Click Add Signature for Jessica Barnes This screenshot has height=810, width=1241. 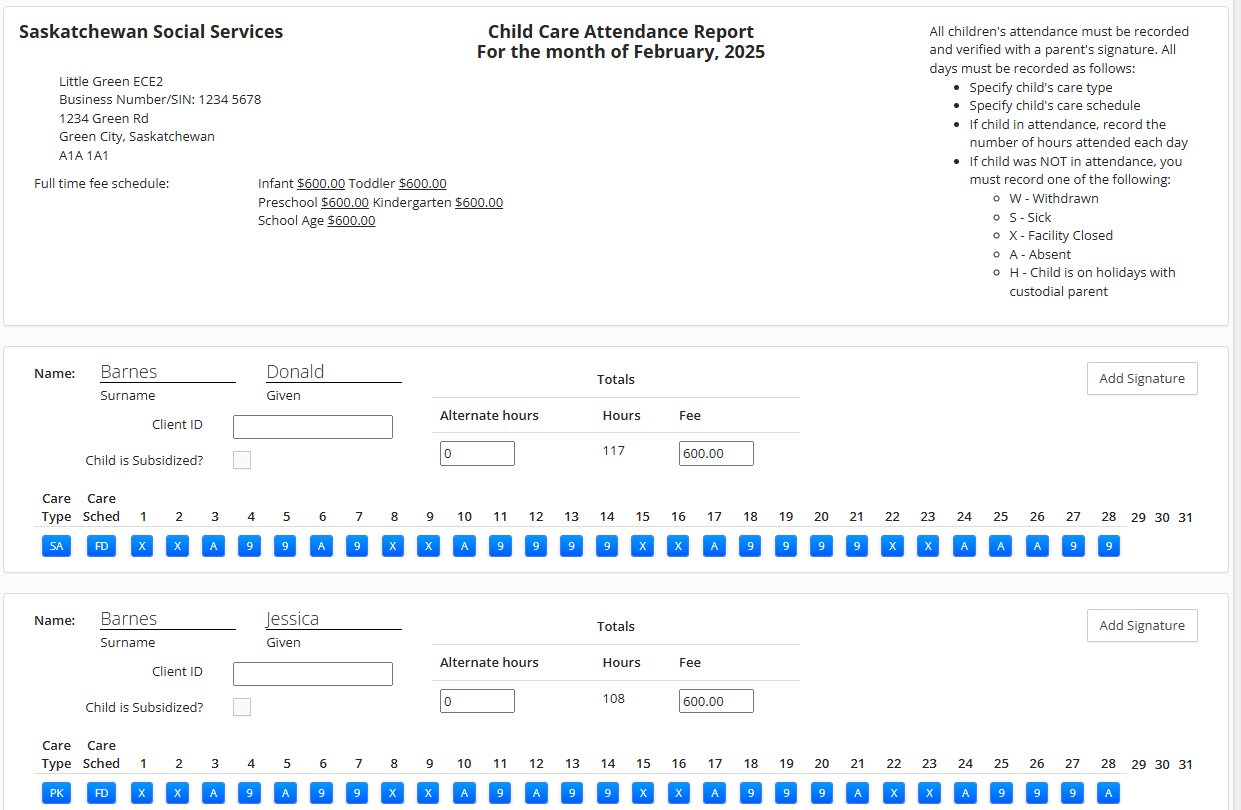pos(1141,626)
